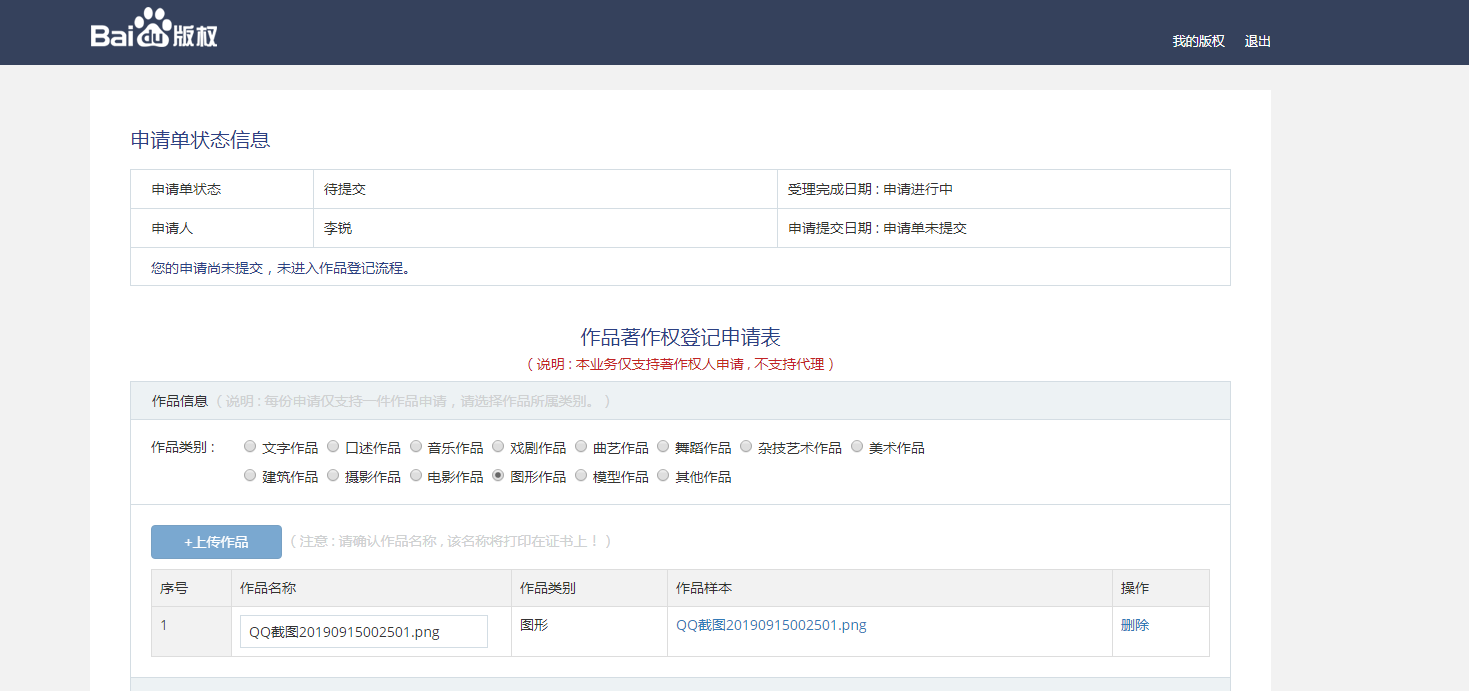This screenshot has height=691, width=1469.
Task: Pick 曲艺作品 category
Action: (581, 446)
